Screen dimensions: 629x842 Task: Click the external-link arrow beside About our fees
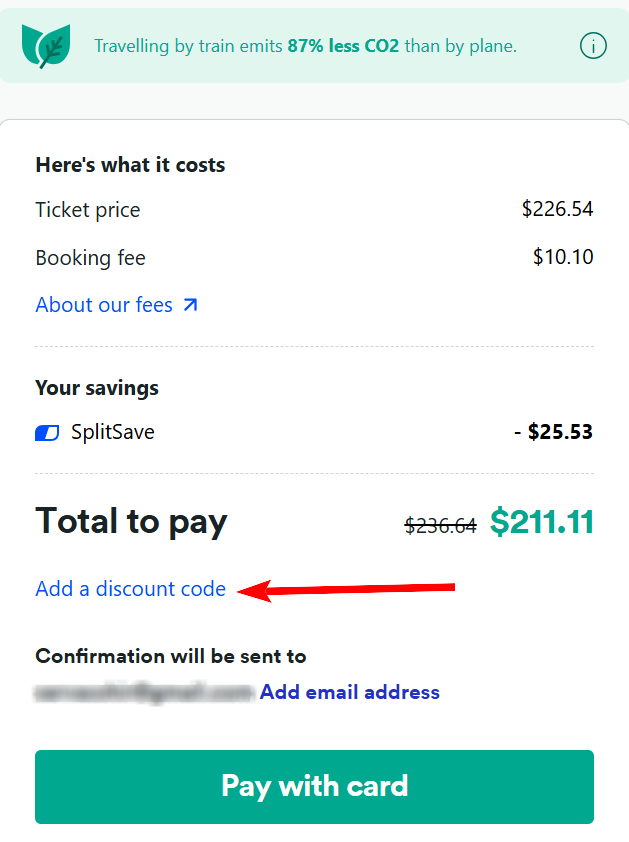[192, 302]
